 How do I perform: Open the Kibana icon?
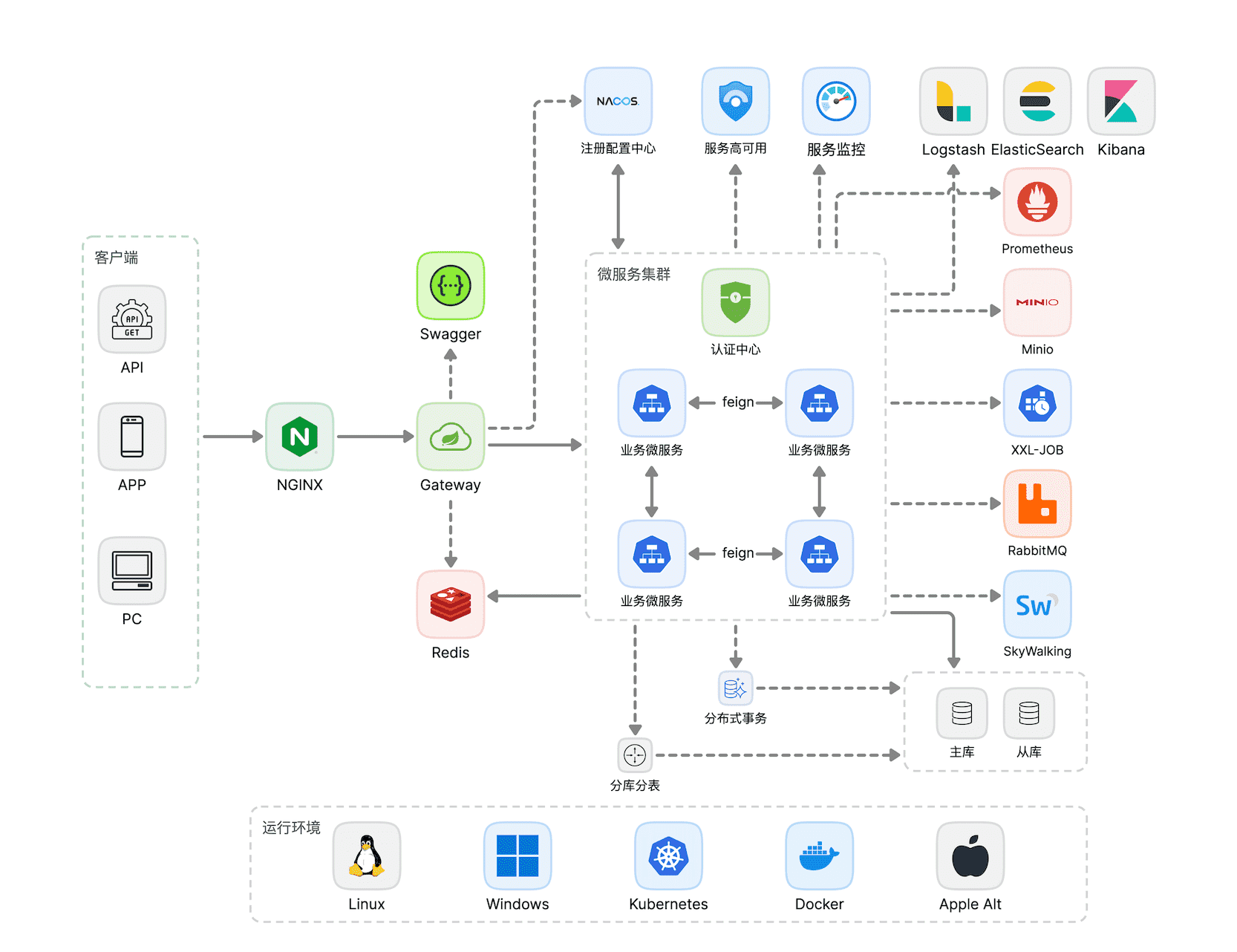pos(1121,101)
